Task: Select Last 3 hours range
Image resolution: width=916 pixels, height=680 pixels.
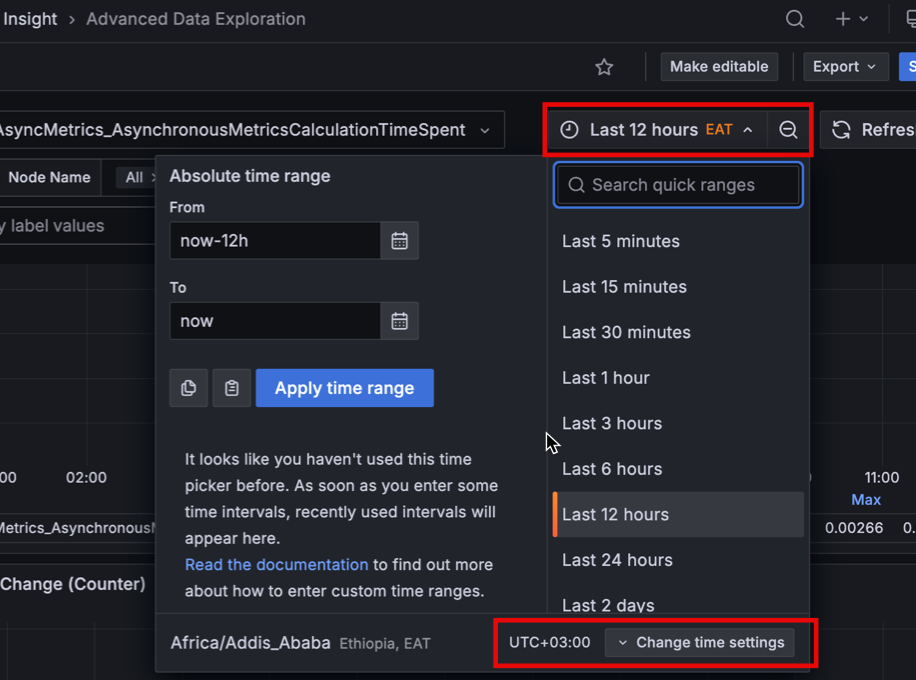Action: point(678,424)
